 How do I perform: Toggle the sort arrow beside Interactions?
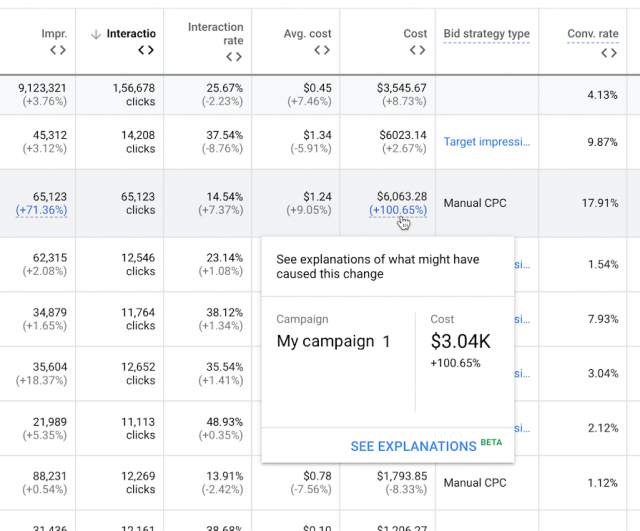(x=96, y=34)
